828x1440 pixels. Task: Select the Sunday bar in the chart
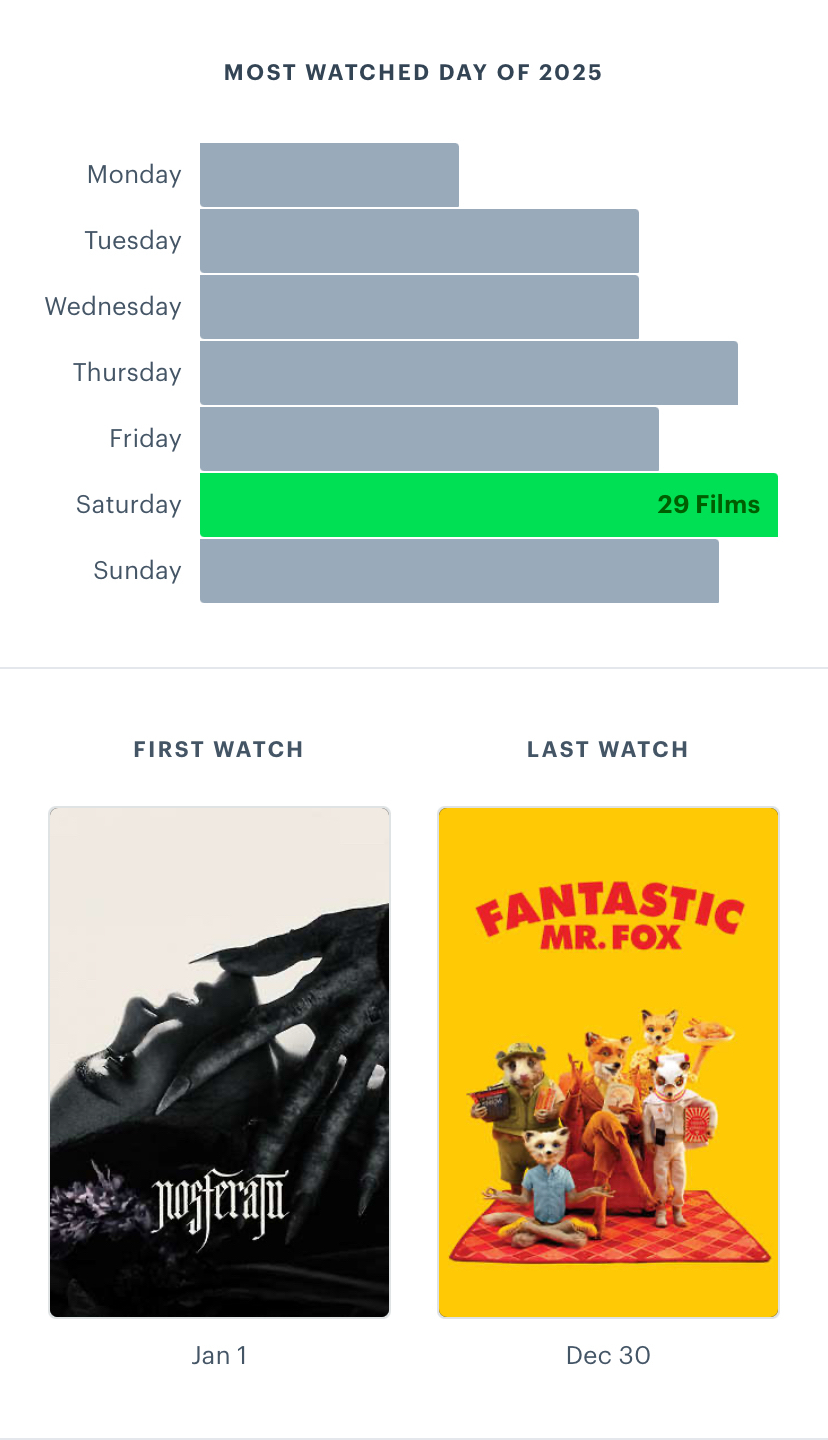459,571
